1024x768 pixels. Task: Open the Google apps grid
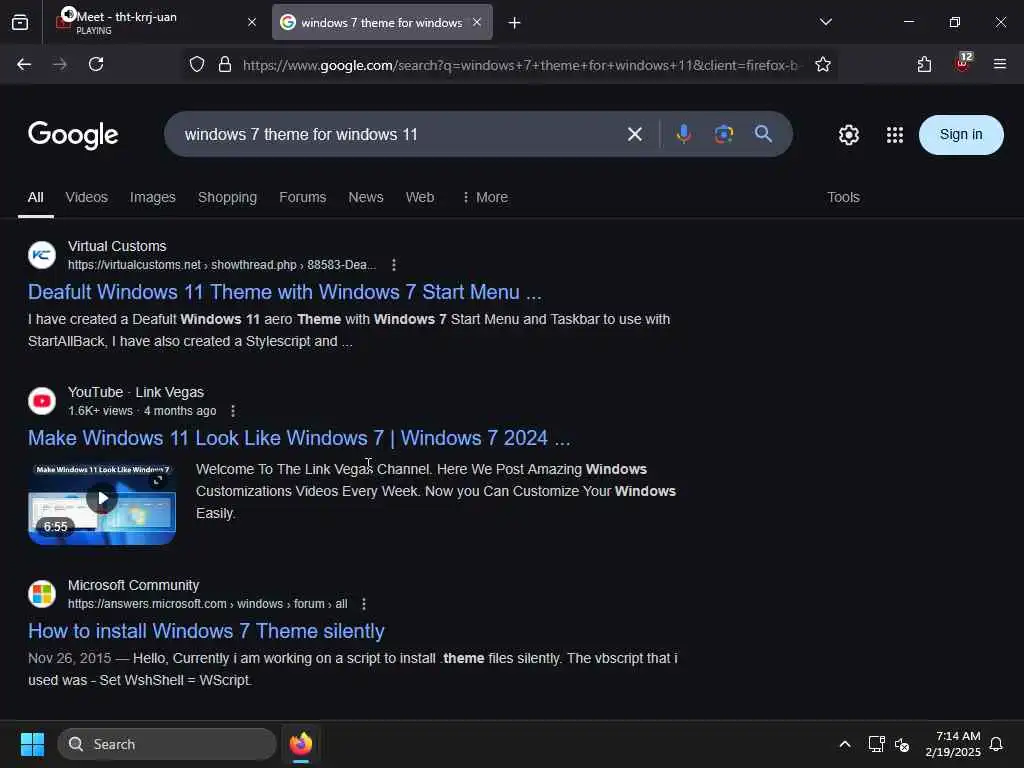point(895,135)
